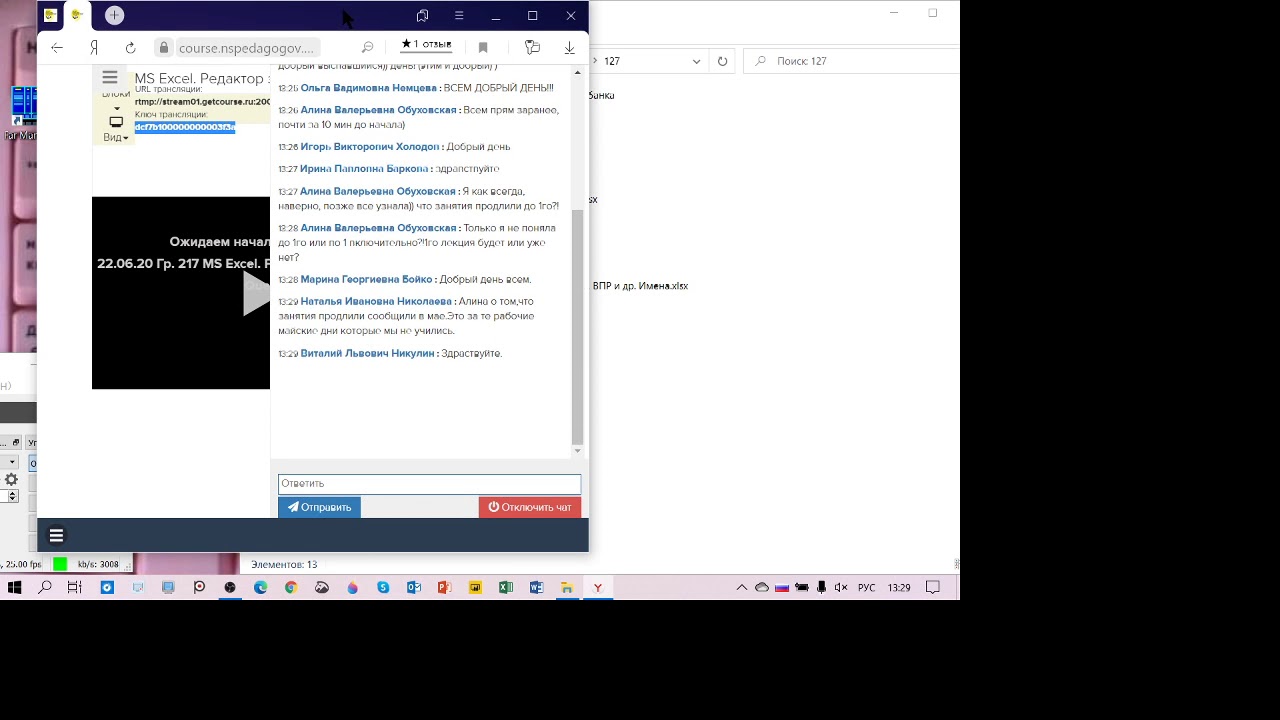Open Ольга Вадимовна Немцева's name link
The height and width of the screenshot is (720, 1280).
[369, 88]
